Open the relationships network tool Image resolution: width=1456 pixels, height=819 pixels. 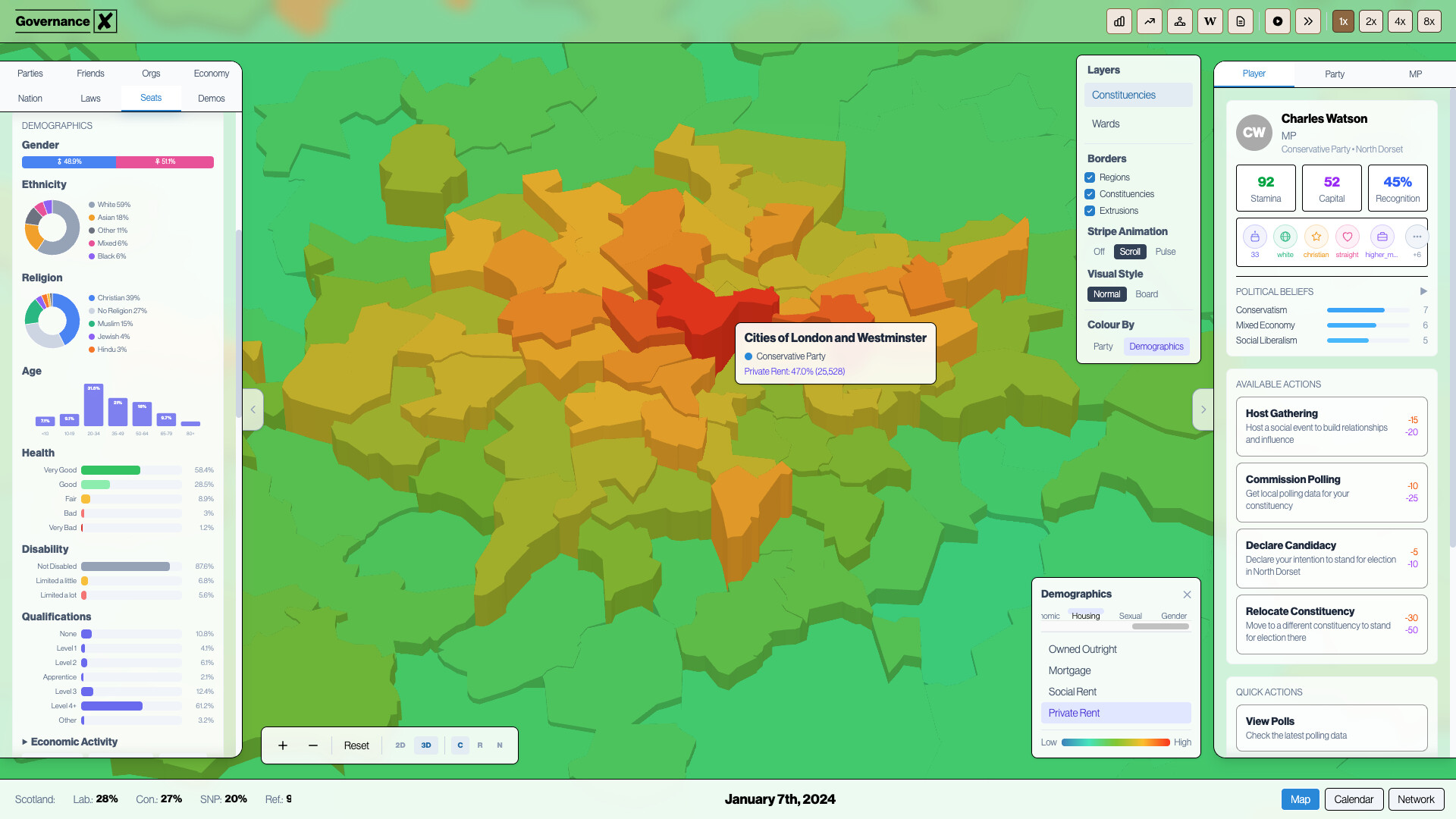[x=1180, y=21]
